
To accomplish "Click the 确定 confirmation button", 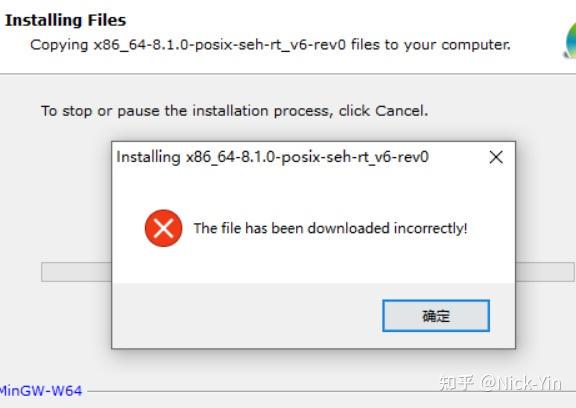I will [436, 316].
